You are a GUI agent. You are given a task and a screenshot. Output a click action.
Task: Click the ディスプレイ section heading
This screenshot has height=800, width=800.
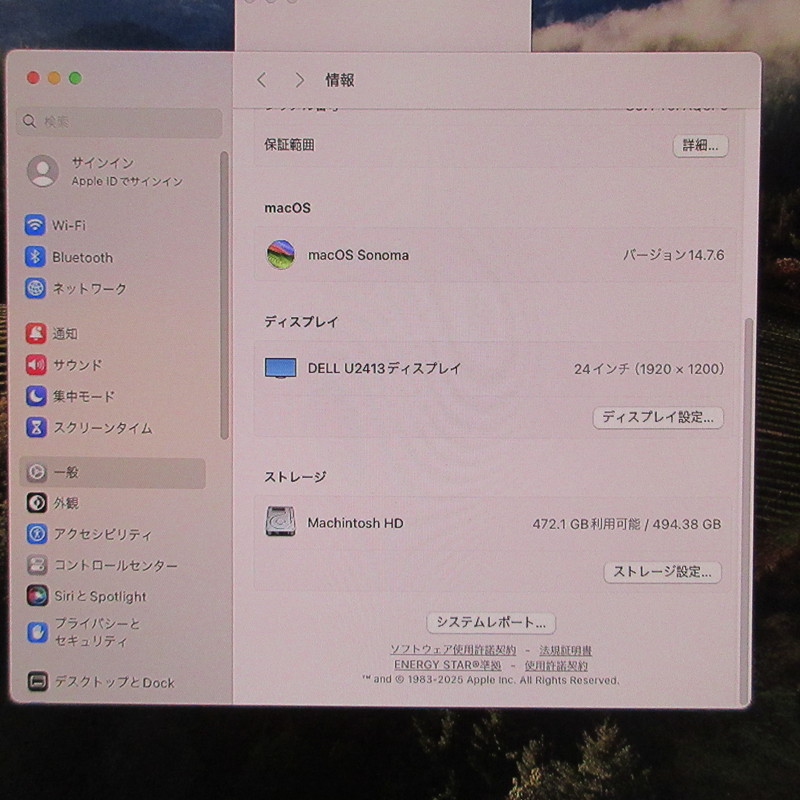pyautogui.click(x=301, y=322)
